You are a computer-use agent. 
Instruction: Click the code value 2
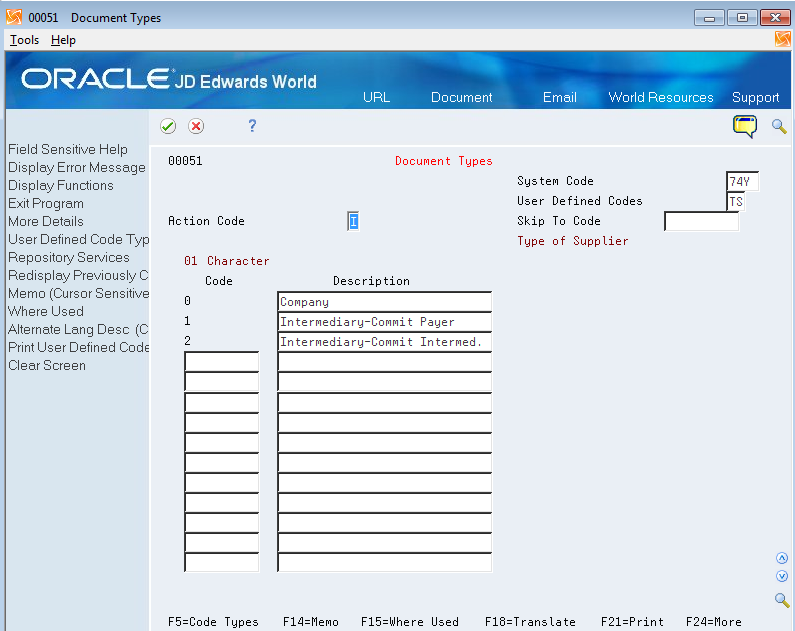(x=187, y=341)
